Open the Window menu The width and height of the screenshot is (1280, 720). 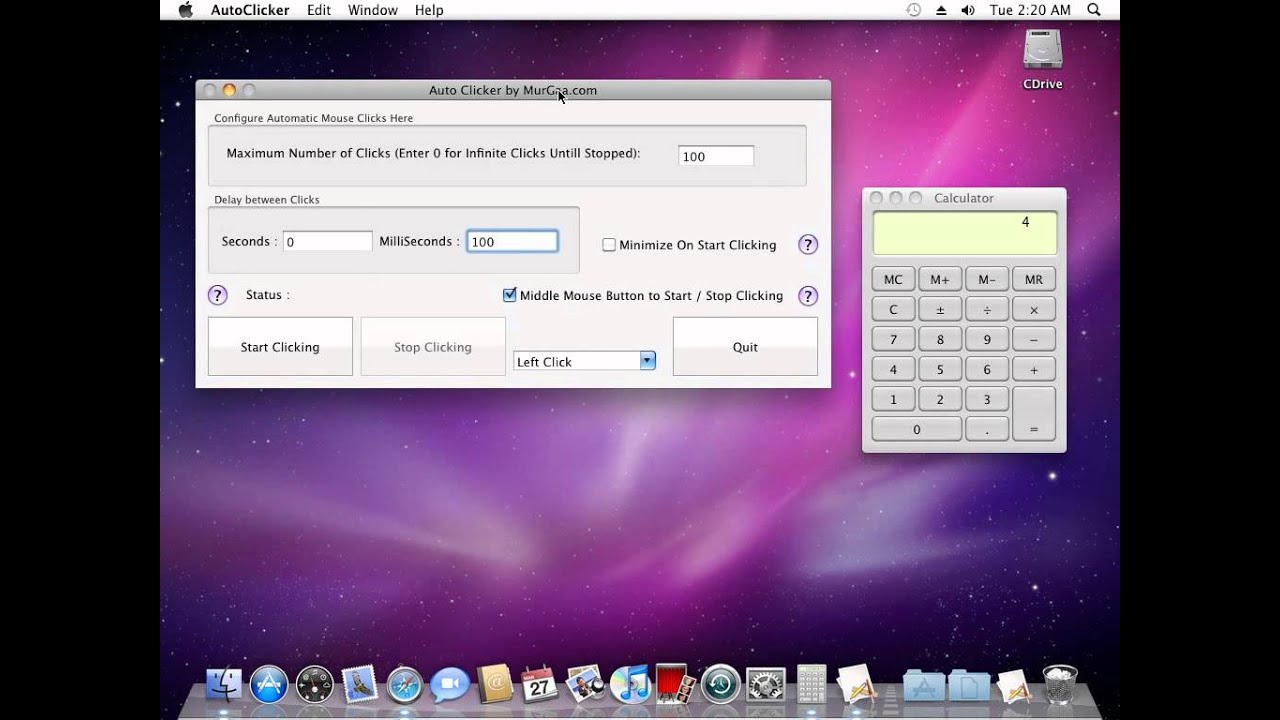373,10
